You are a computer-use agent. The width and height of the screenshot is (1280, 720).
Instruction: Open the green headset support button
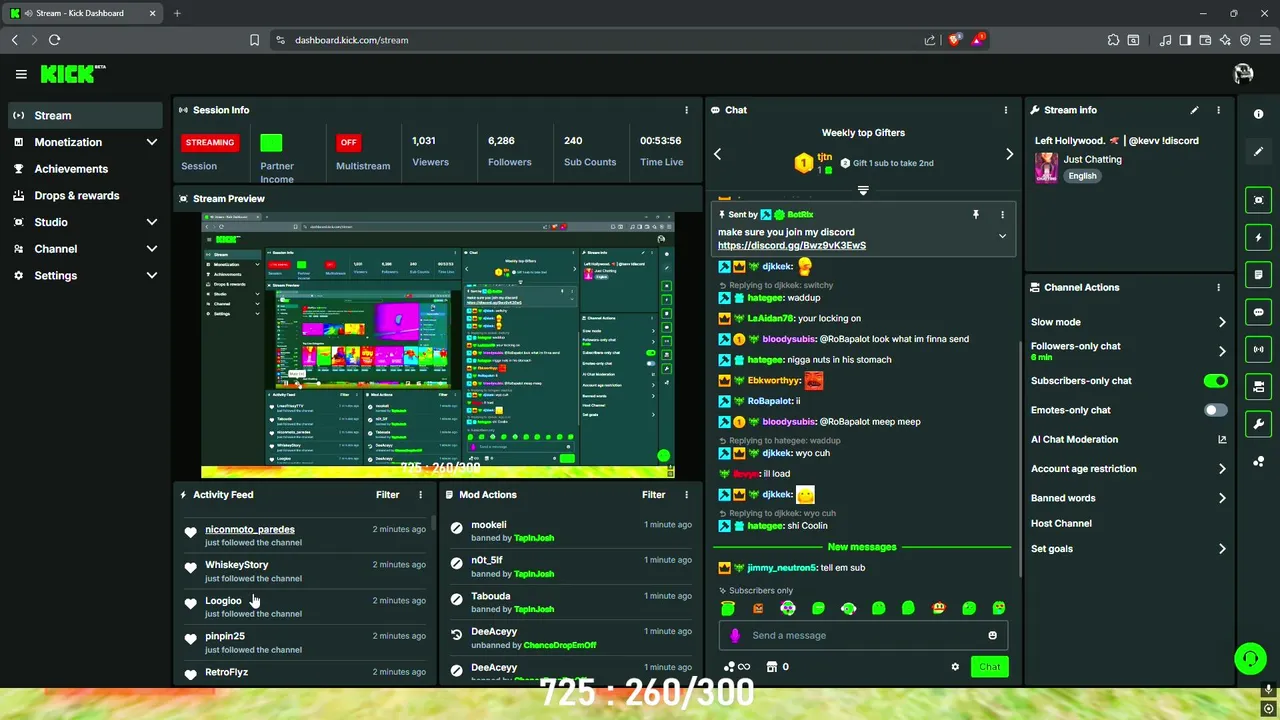[1250, 659]
